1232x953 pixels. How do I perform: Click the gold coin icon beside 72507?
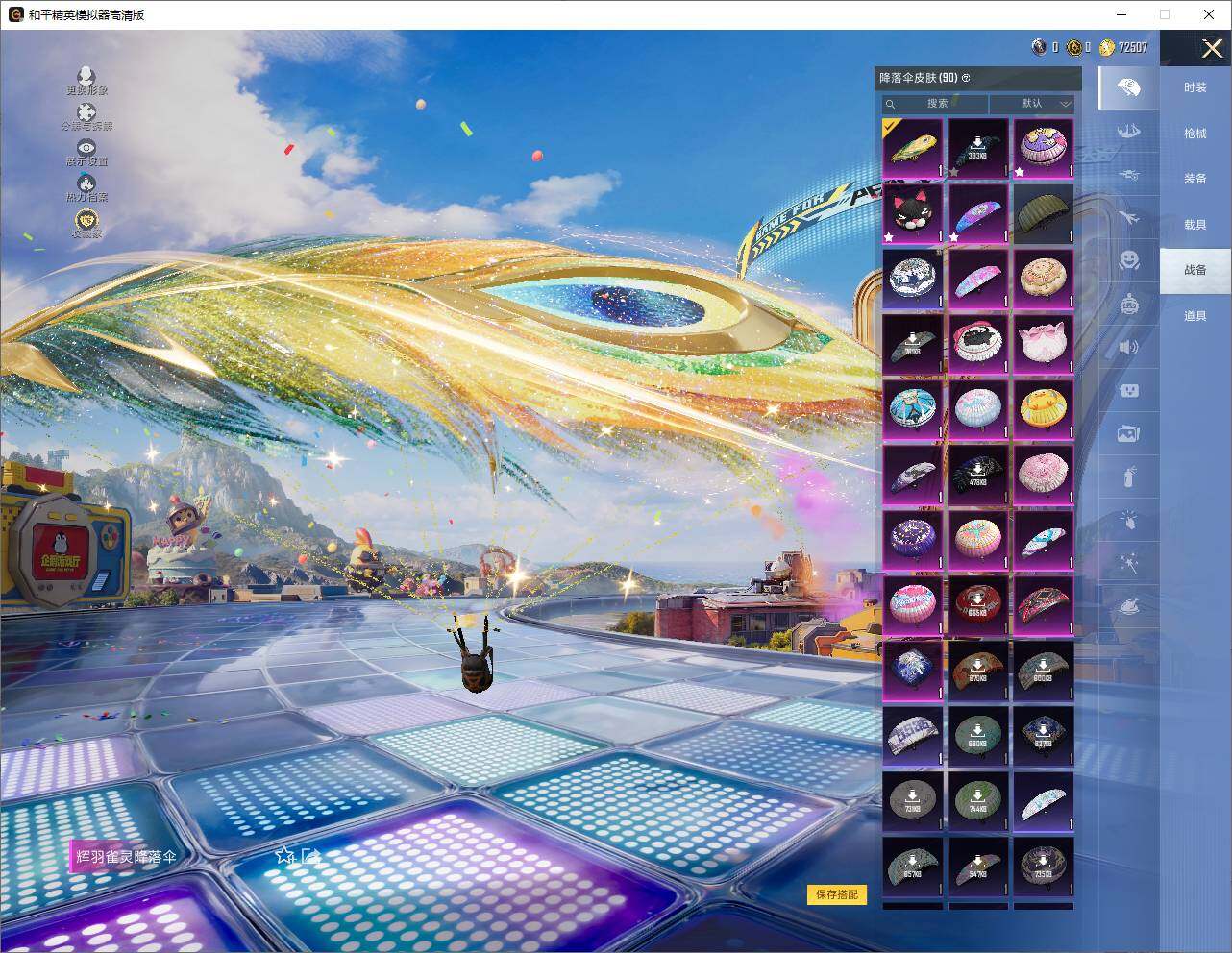point(1107,47)
